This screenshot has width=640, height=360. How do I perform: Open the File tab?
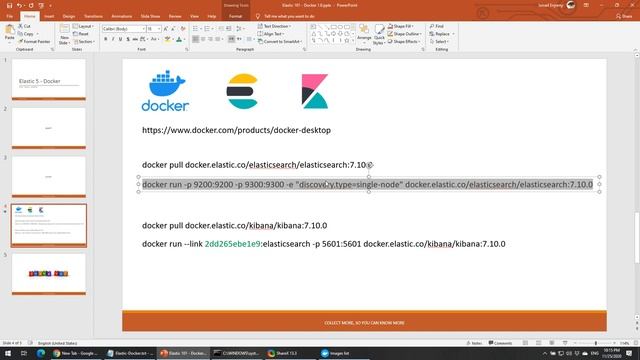(x=10, y=16)
